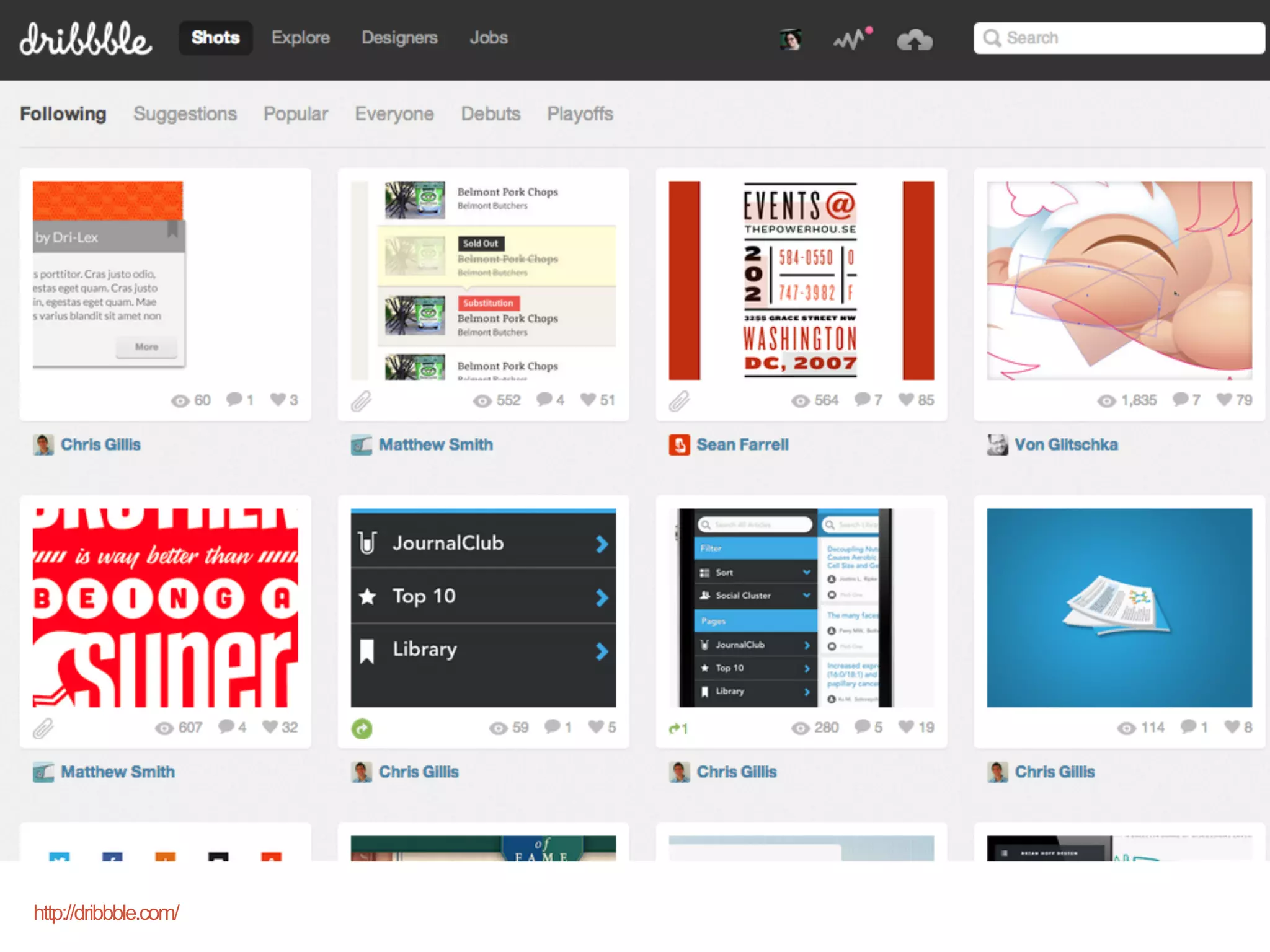The image size is (1270, 952).
Task: Open Matthew Smith link under Sliner shot
Action: [x=118, y=772]
